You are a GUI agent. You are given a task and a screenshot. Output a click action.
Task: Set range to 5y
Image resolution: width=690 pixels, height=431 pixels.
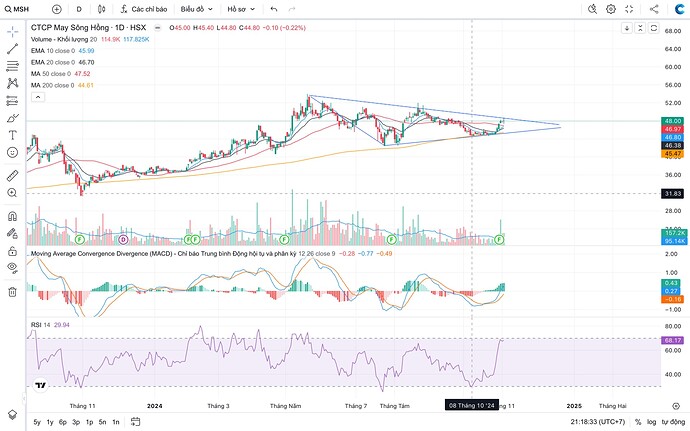tap(37, 422)
